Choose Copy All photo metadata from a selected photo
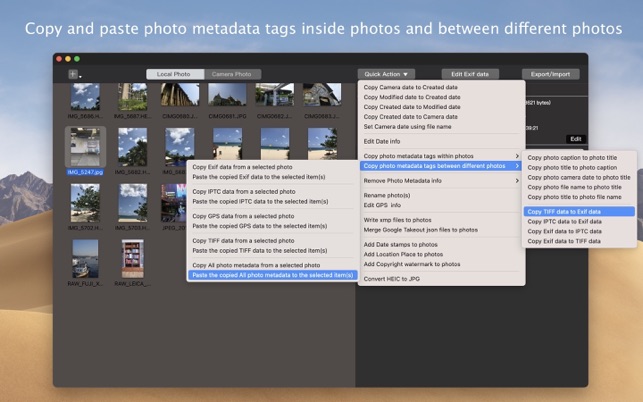This screenshot has height=402, width=643. (273, 265)
